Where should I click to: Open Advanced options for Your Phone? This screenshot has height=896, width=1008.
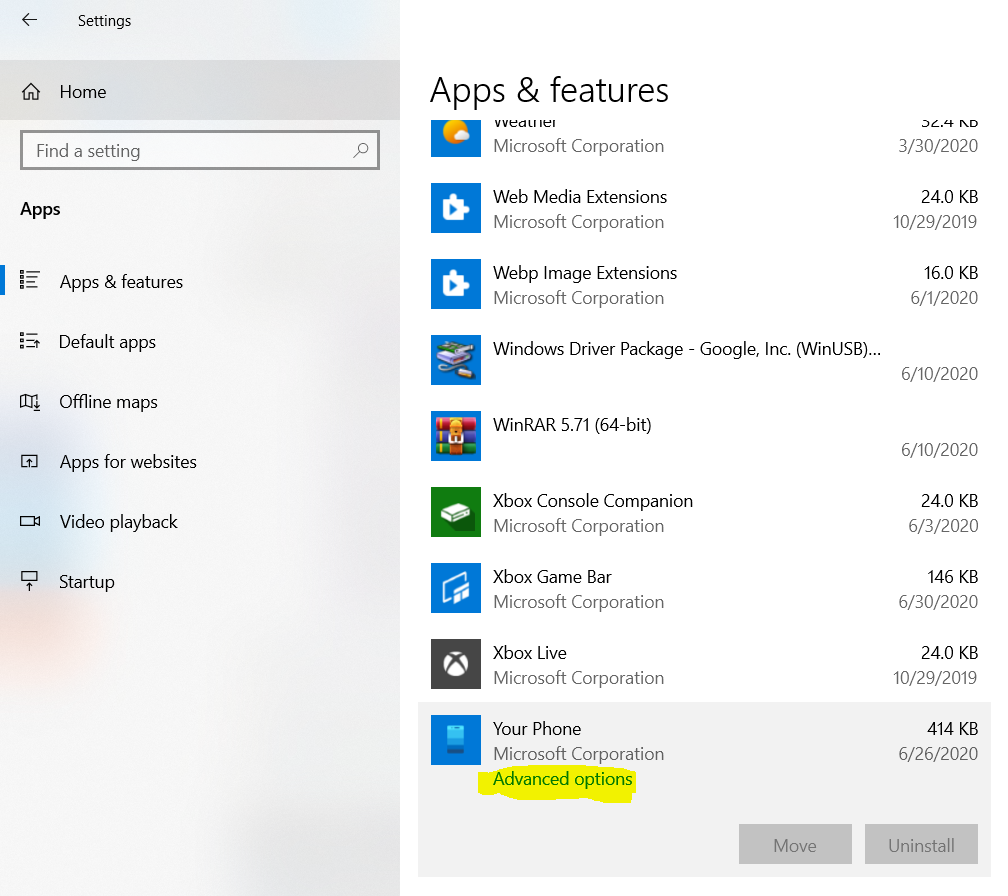(x=562, y=779)
